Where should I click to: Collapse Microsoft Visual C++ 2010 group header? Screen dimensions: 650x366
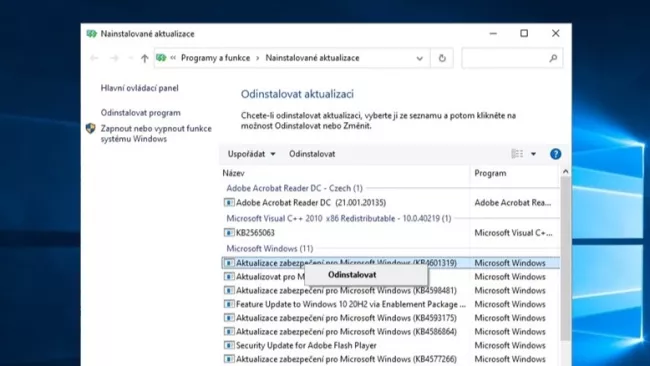coord(339,218)
